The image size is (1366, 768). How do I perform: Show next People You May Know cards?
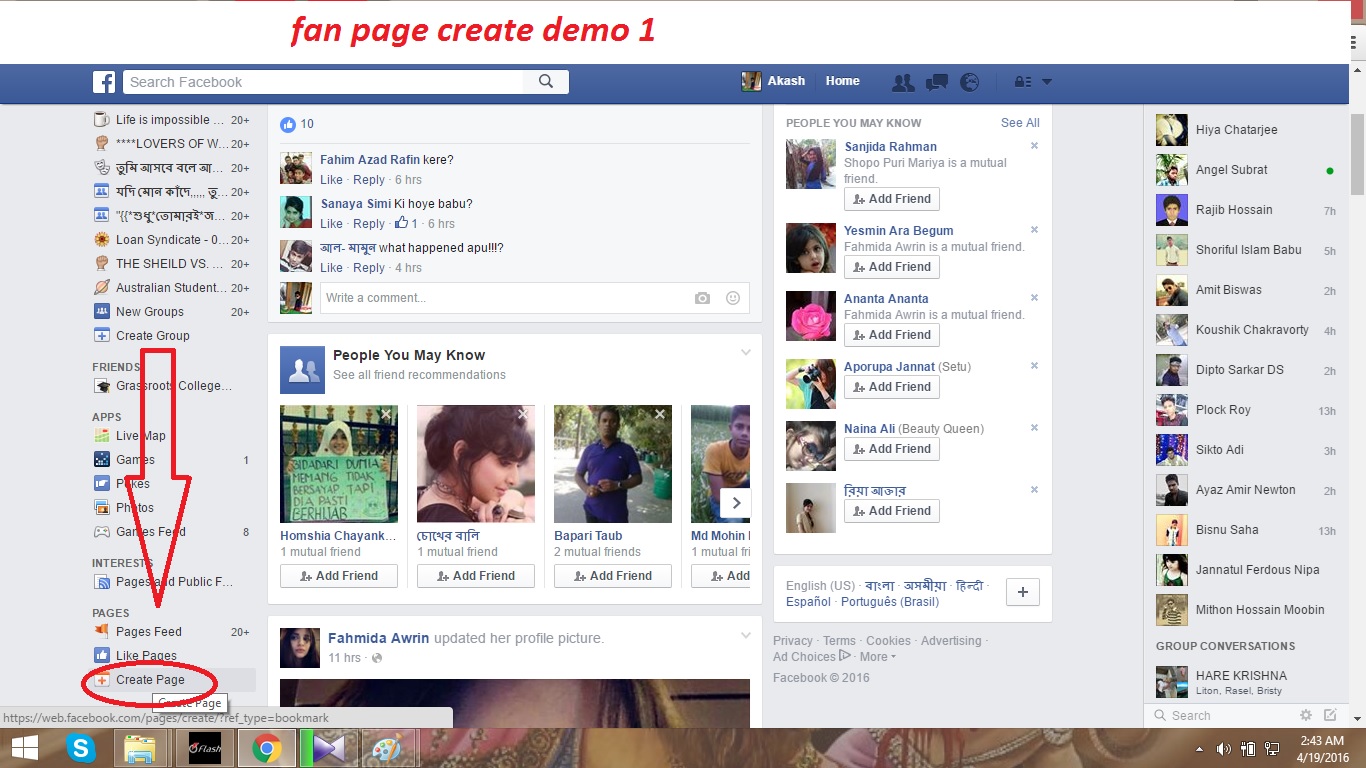tap(736, 503)
